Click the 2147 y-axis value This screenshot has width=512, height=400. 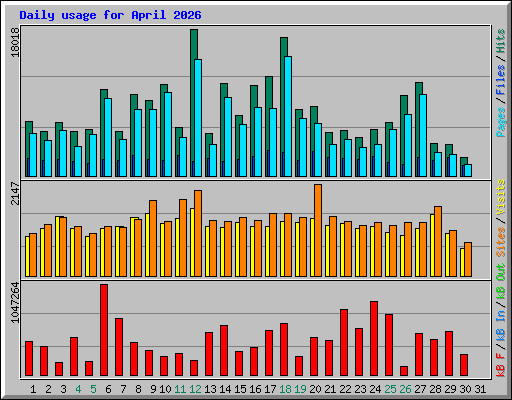15,193
